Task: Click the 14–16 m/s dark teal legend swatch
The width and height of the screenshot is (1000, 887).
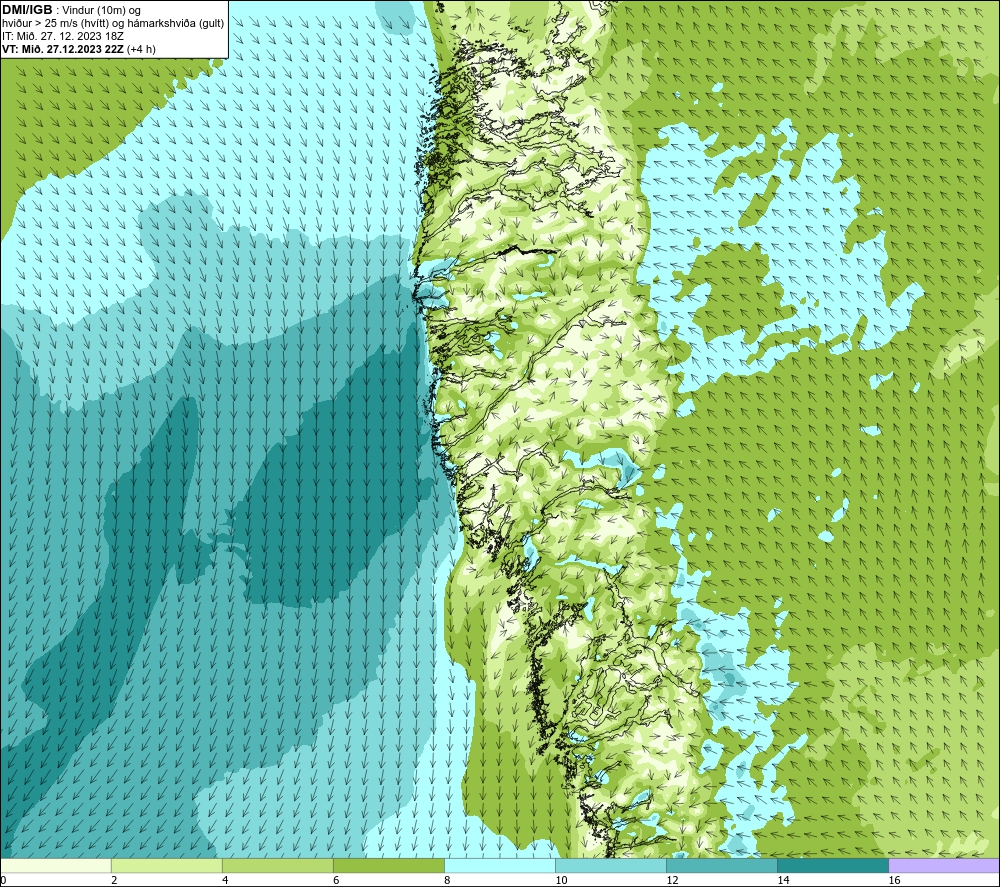Action: [833, 866]
